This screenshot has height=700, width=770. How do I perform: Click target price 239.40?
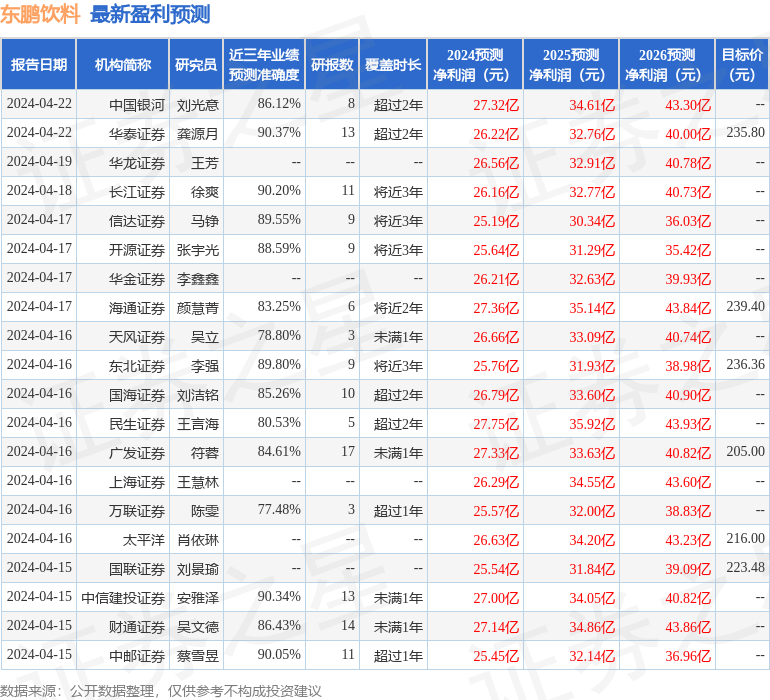point(745,306)
